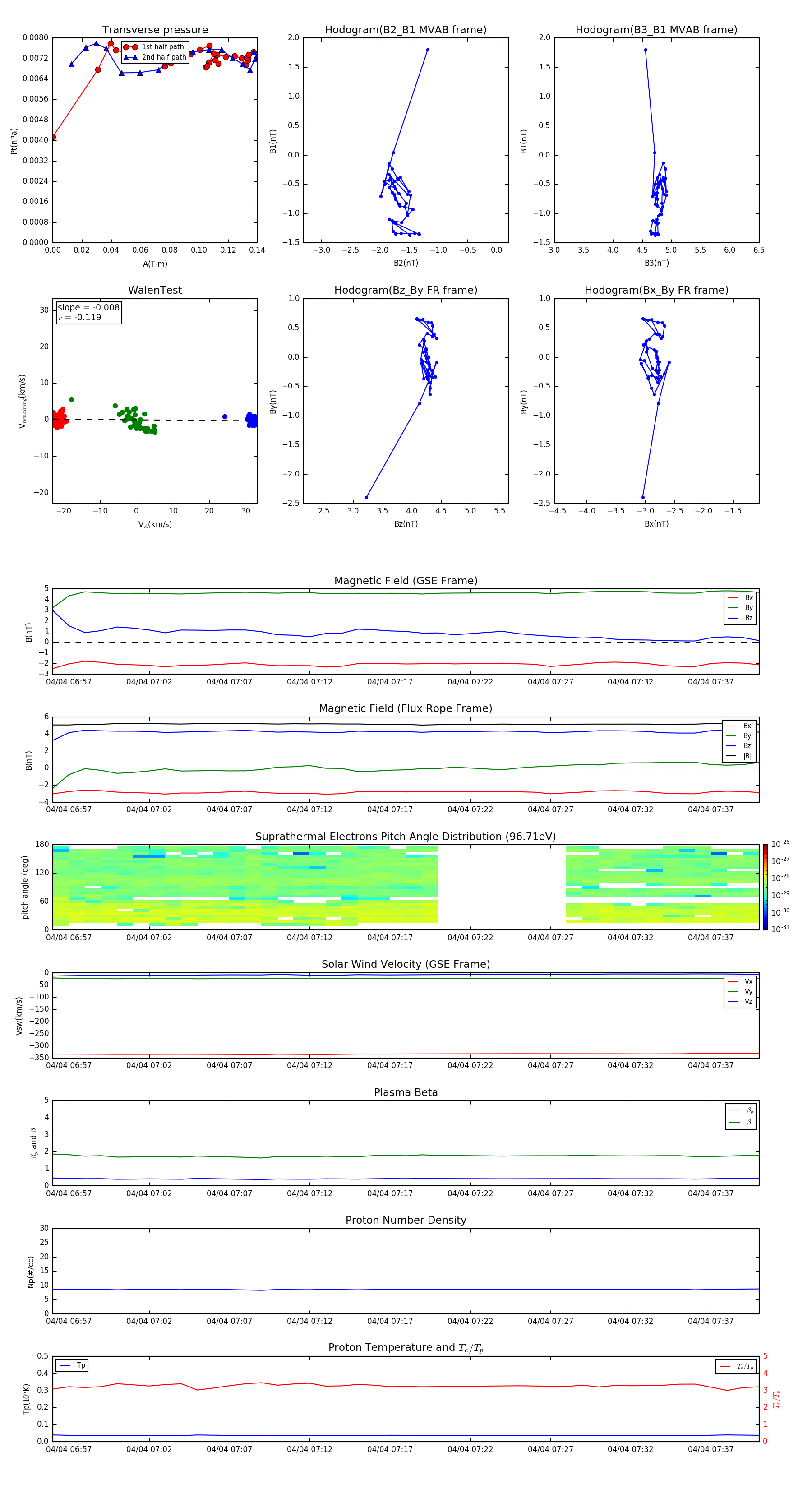The image size is (812, 1489).
Task: Click the '10^-26' colorbar label
Action: pyautogui.click(x=780, y=844)
